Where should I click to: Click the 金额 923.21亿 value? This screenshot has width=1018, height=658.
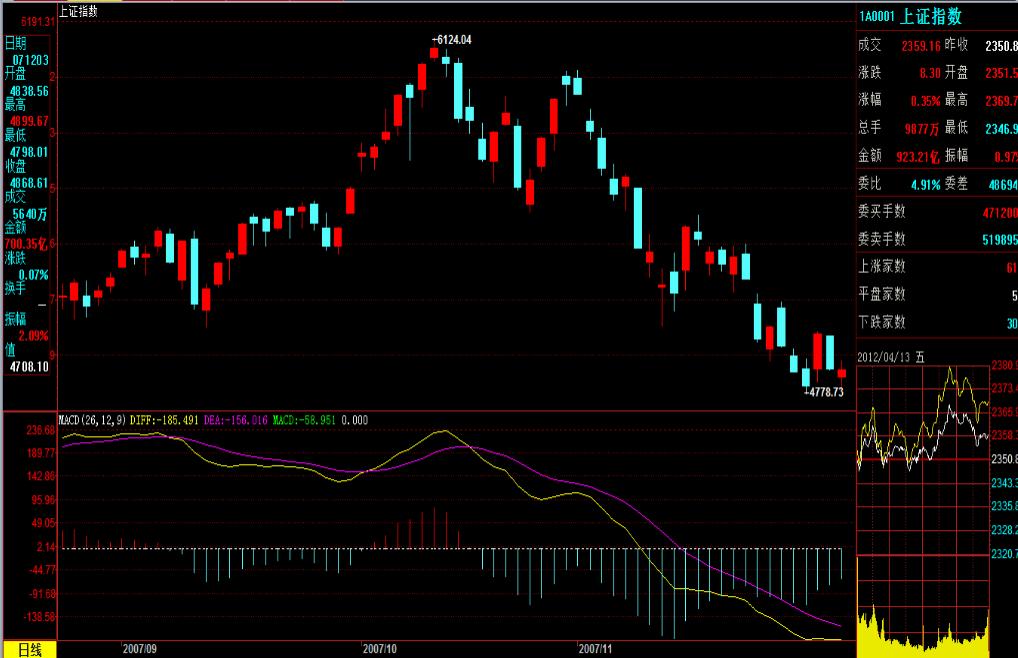tap(918, 157)
